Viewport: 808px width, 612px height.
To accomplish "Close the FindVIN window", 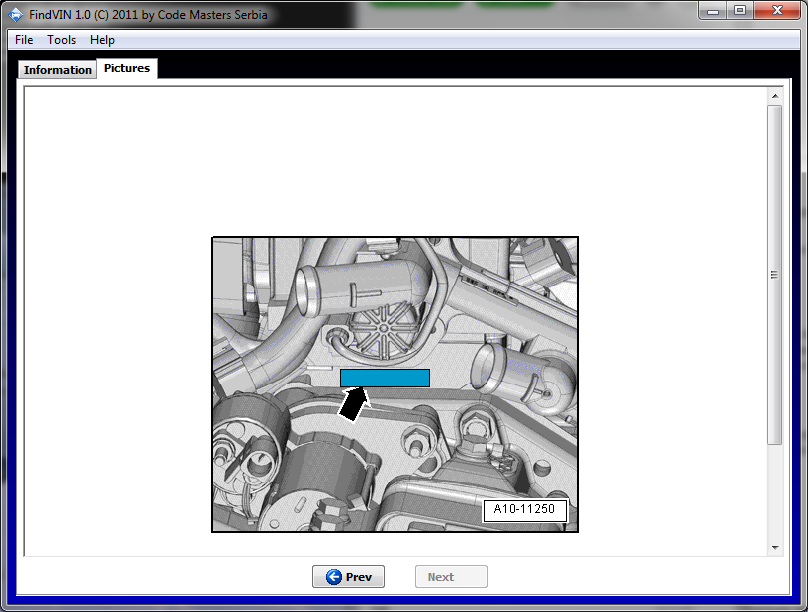I will point(778,10).
